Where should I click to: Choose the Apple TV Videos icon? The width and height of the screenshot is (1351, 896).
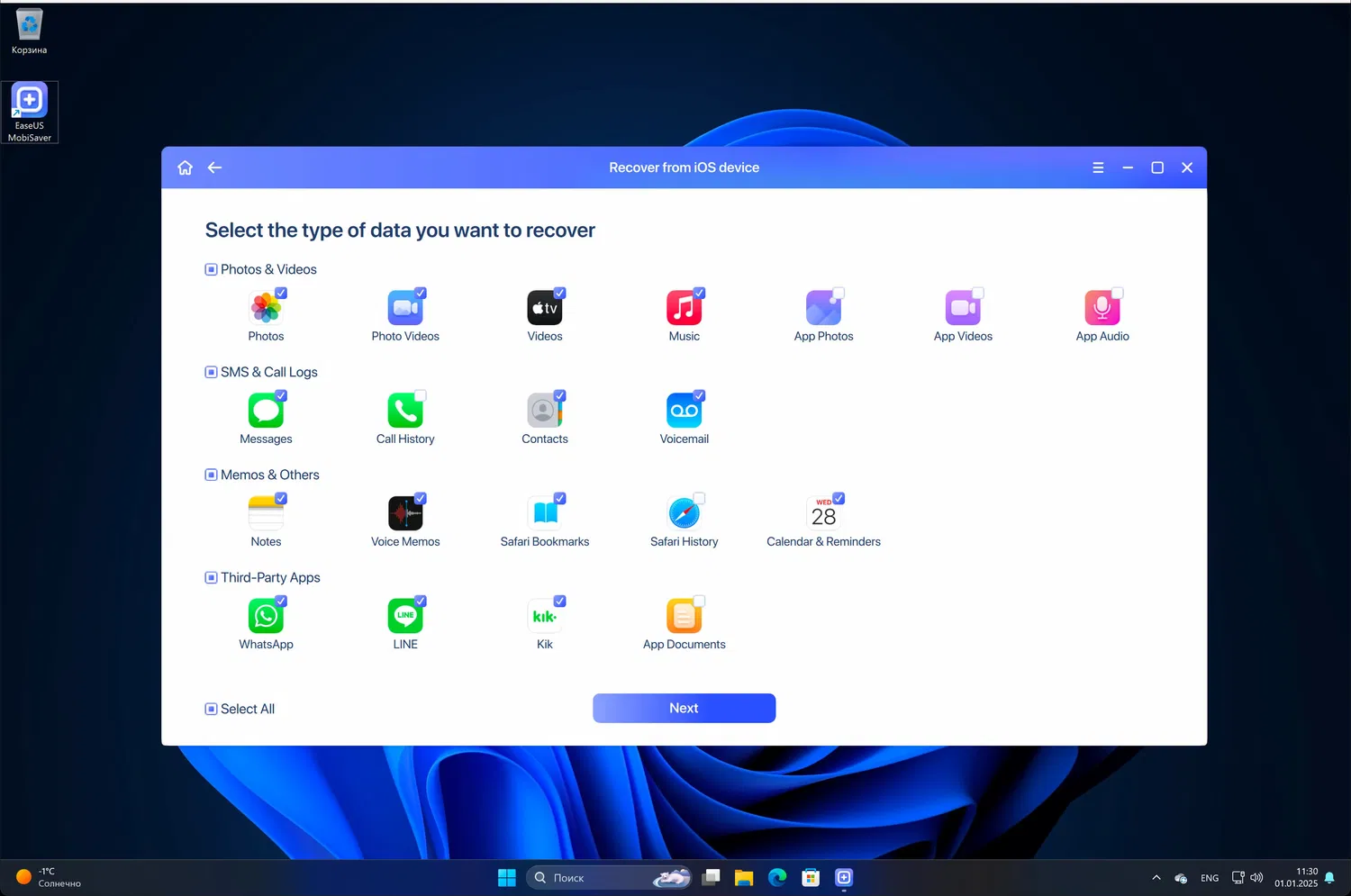[x=545, y=308]
